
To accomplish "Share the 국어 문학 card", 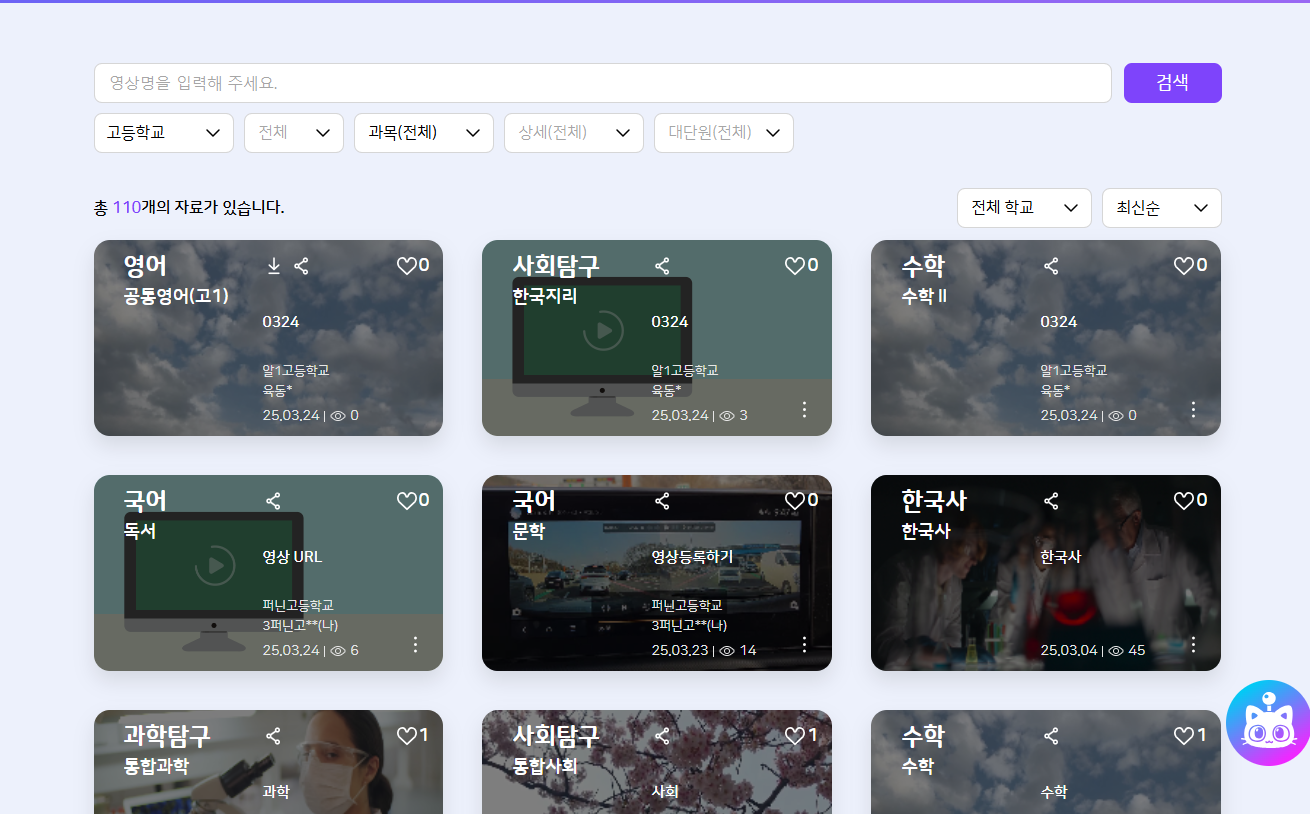I will (x=662, y=501).
